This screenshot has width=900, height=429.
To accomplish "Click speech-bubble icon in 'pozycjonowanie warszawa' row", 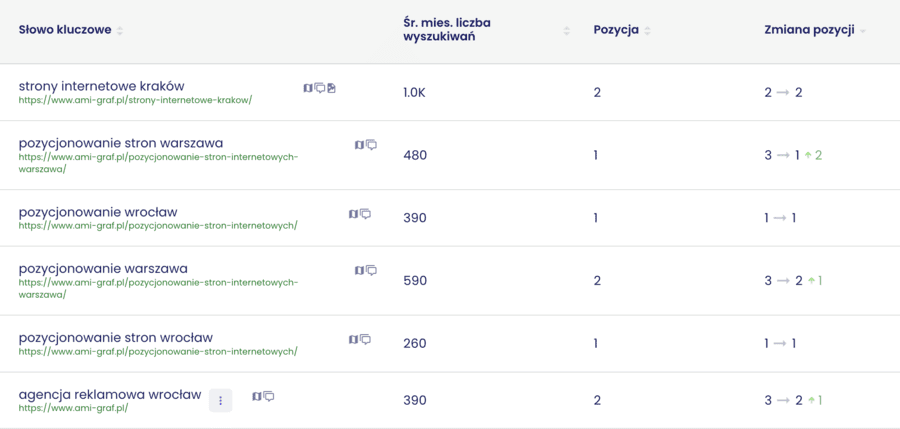I will pos(371,270).
